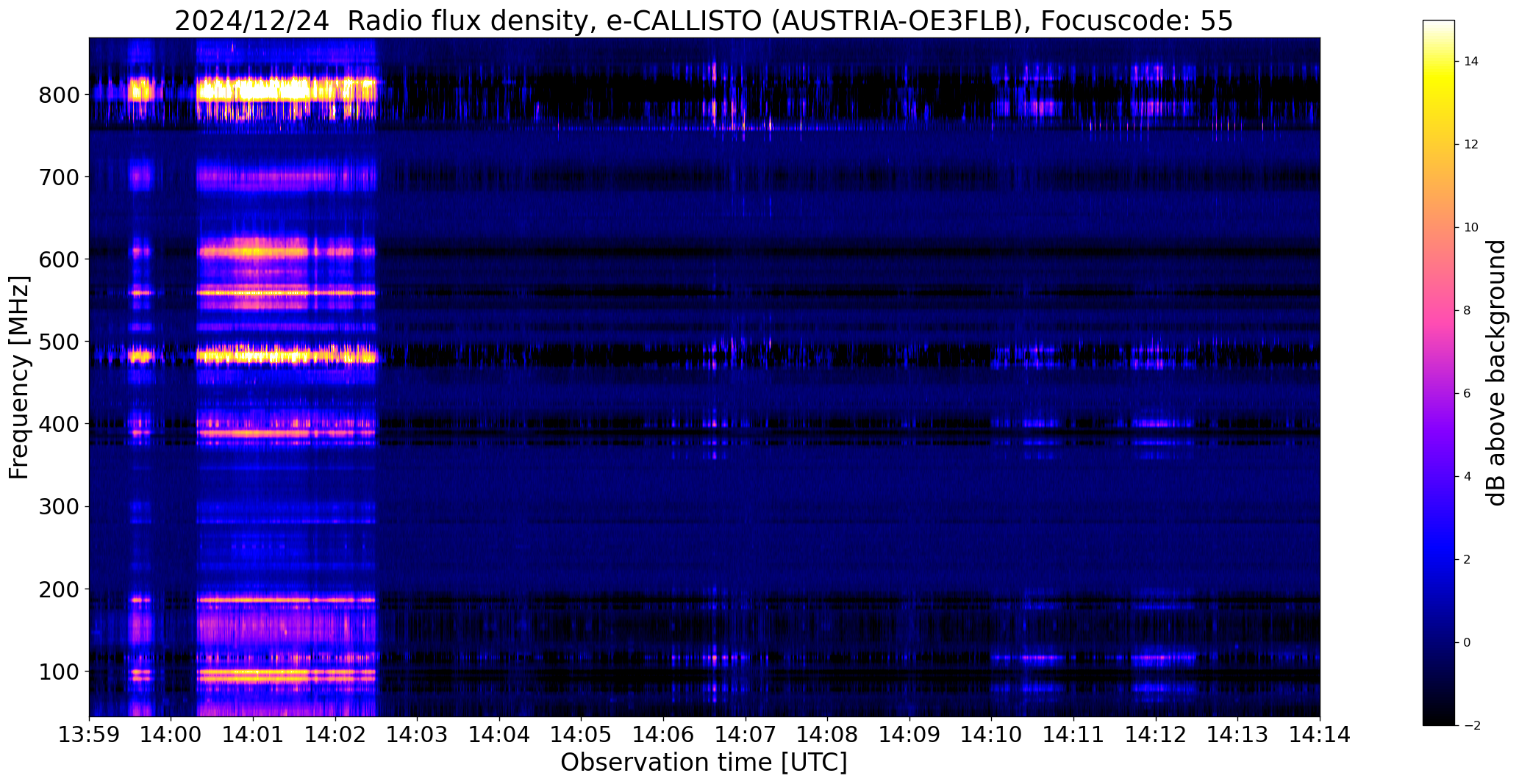Click the 14:10 time tick label
Screen dimensions: 1519x784
(x=992, y=735)
